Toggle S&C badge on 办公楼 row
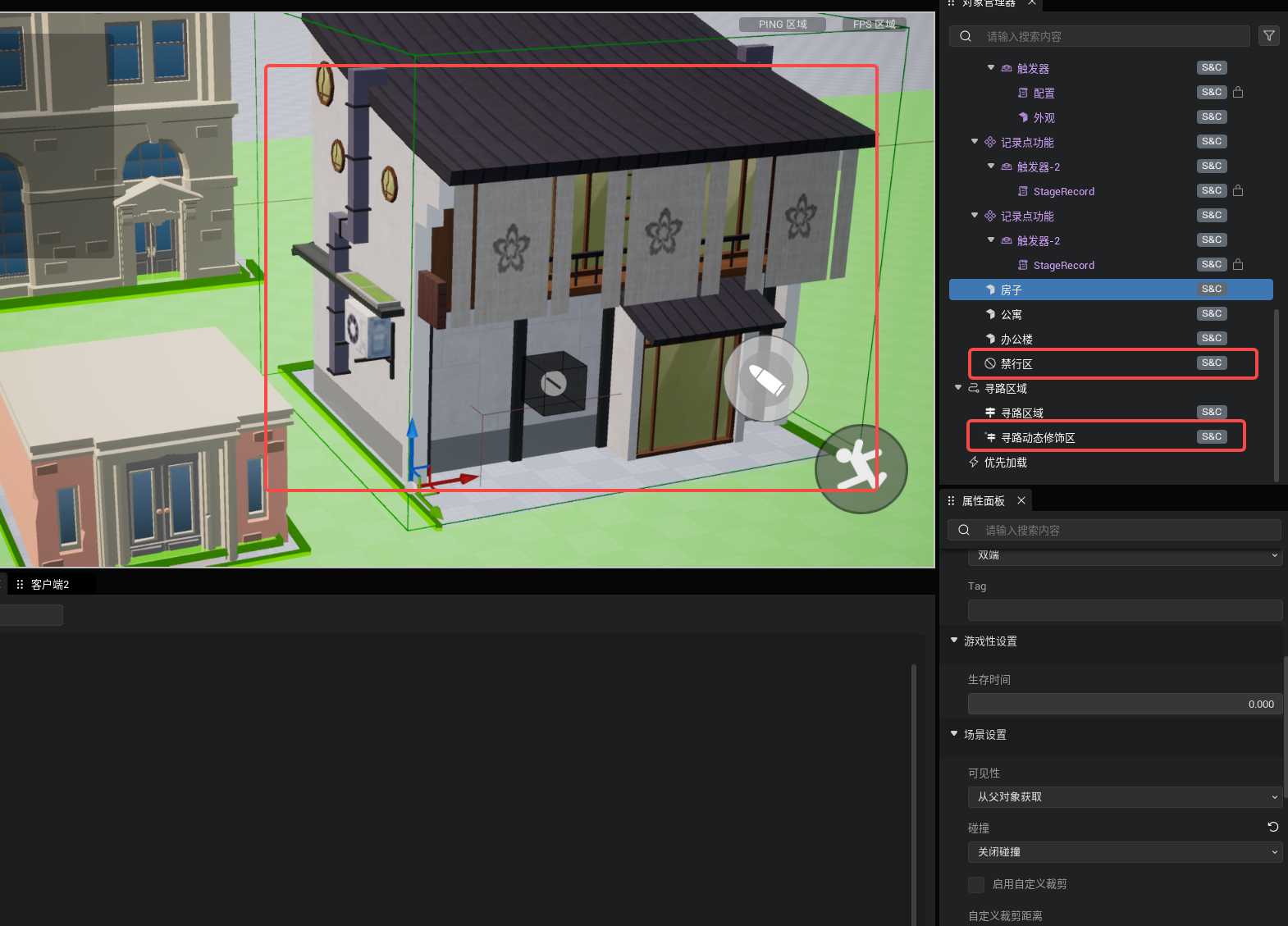Image resolution: width=1288 pixels, height=926 pixels. (x=1212, y=338)
